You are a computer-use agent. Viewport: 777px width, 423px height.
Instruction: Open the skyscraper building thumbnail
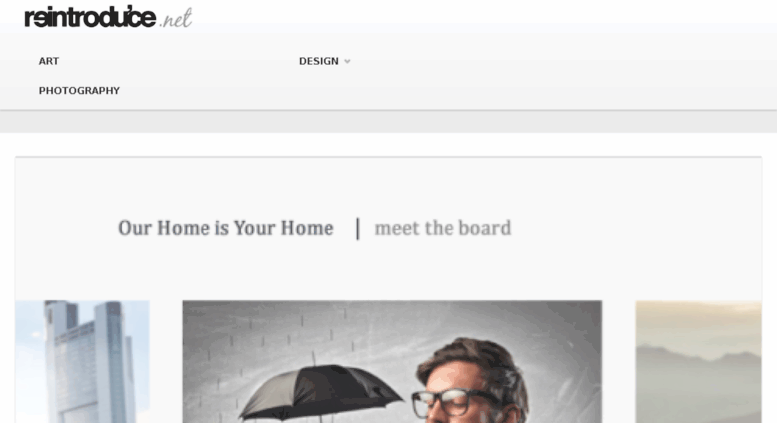click(x=82, y=362)
